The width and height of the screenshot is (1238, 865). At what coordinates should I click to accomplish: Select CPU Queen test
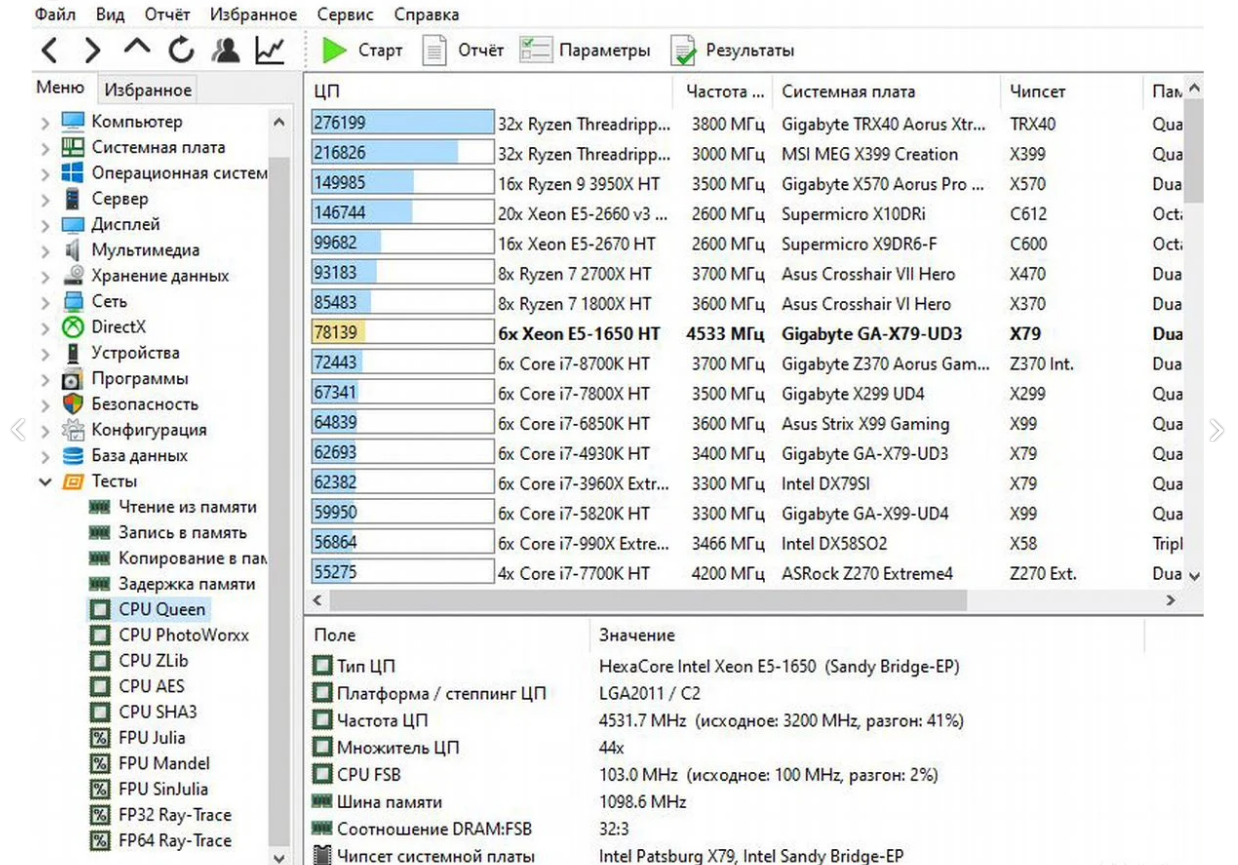coord(161,610)
